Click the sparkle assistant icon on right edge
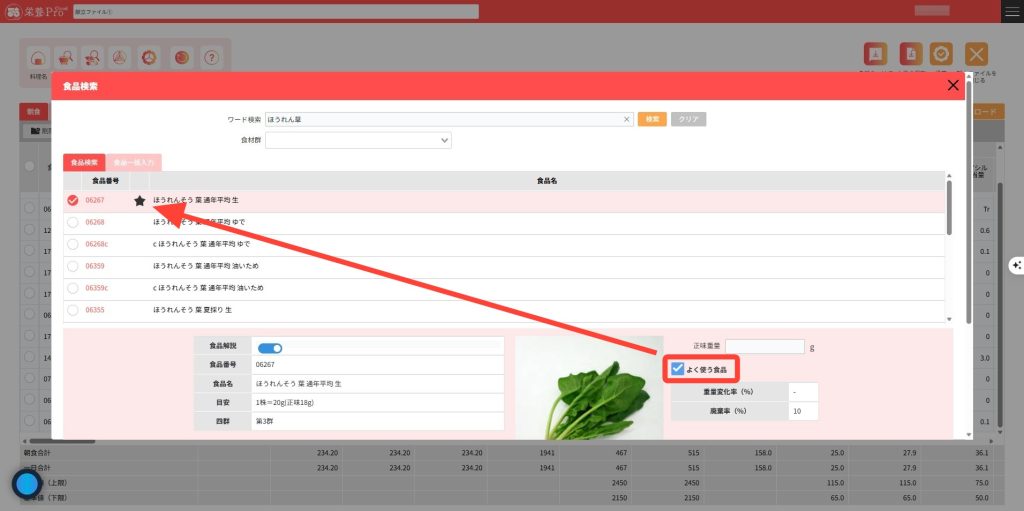 (x=1016, y=265)
